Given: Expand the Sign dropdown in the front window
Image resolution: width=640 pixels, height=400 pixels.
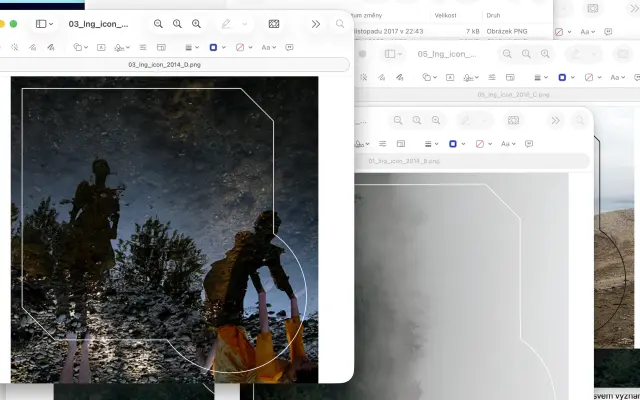Looking at the screenshot, I should (x=121, y=47).
